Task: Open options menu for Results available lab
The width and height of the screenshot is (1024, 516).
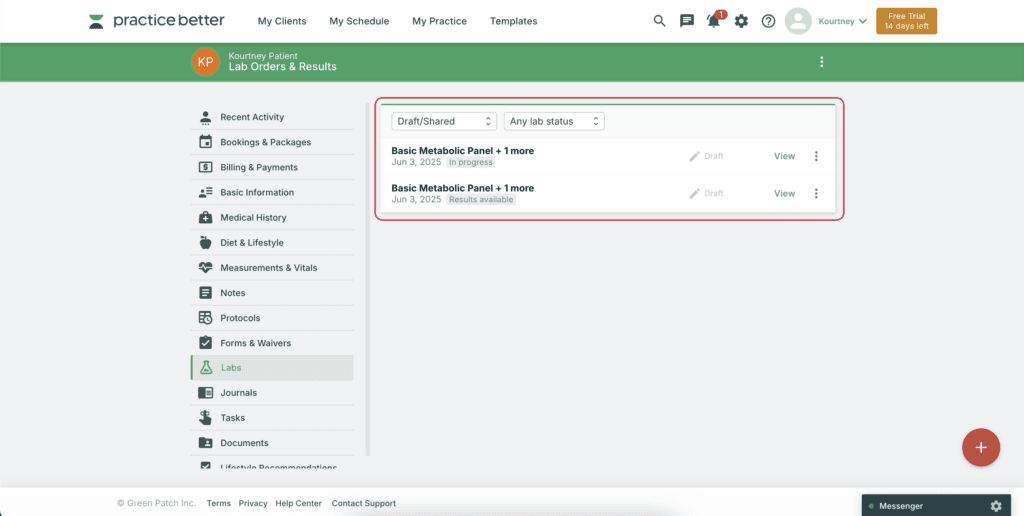Action: click(x=816, y=193)
